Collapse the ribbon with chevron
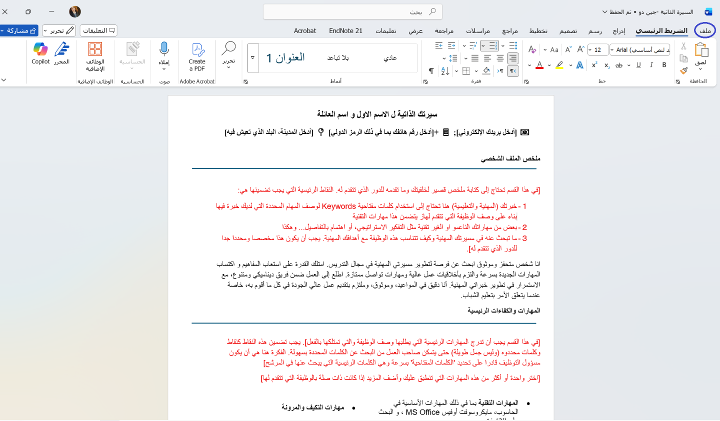The image size is (720, 421). click(x=4, y=80)
